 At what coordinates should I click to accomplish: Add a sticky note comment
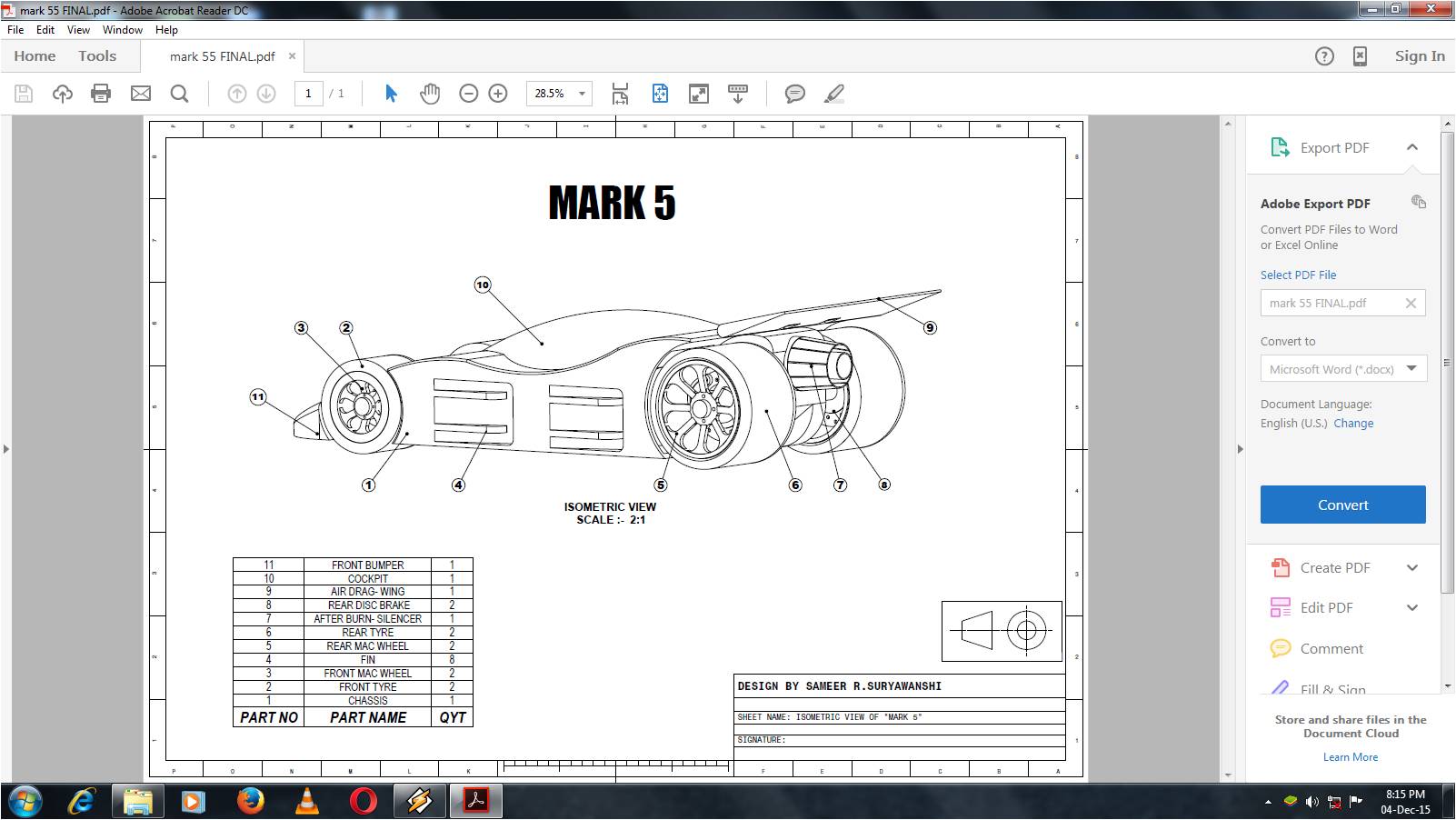click(x=795, y=93)
